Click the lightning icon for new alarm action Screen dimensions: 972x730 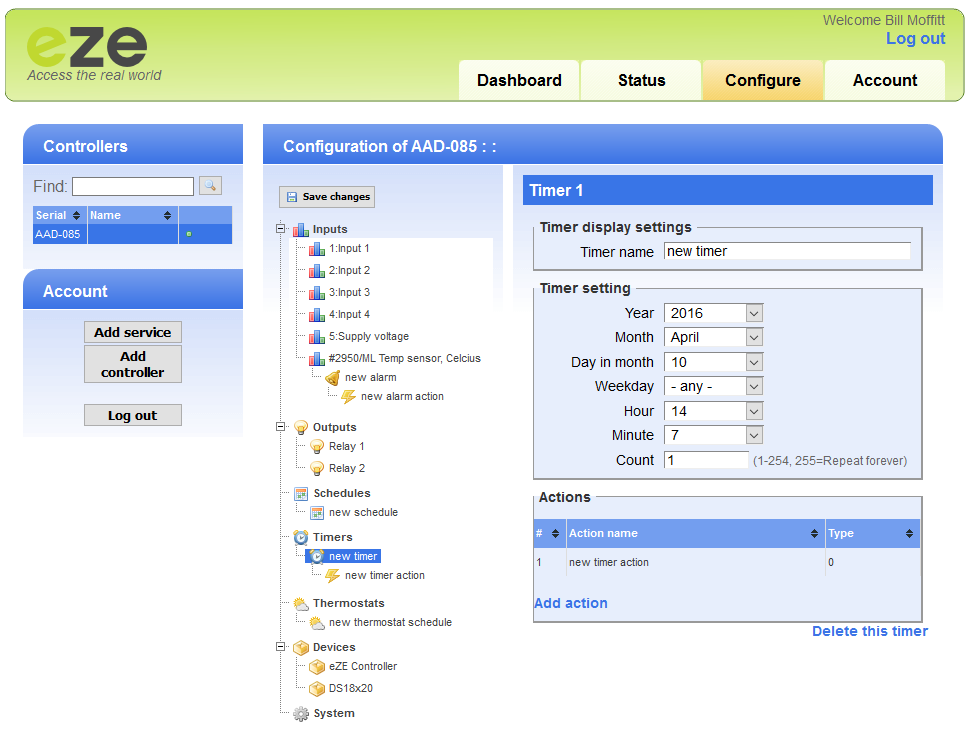(349, 397)
